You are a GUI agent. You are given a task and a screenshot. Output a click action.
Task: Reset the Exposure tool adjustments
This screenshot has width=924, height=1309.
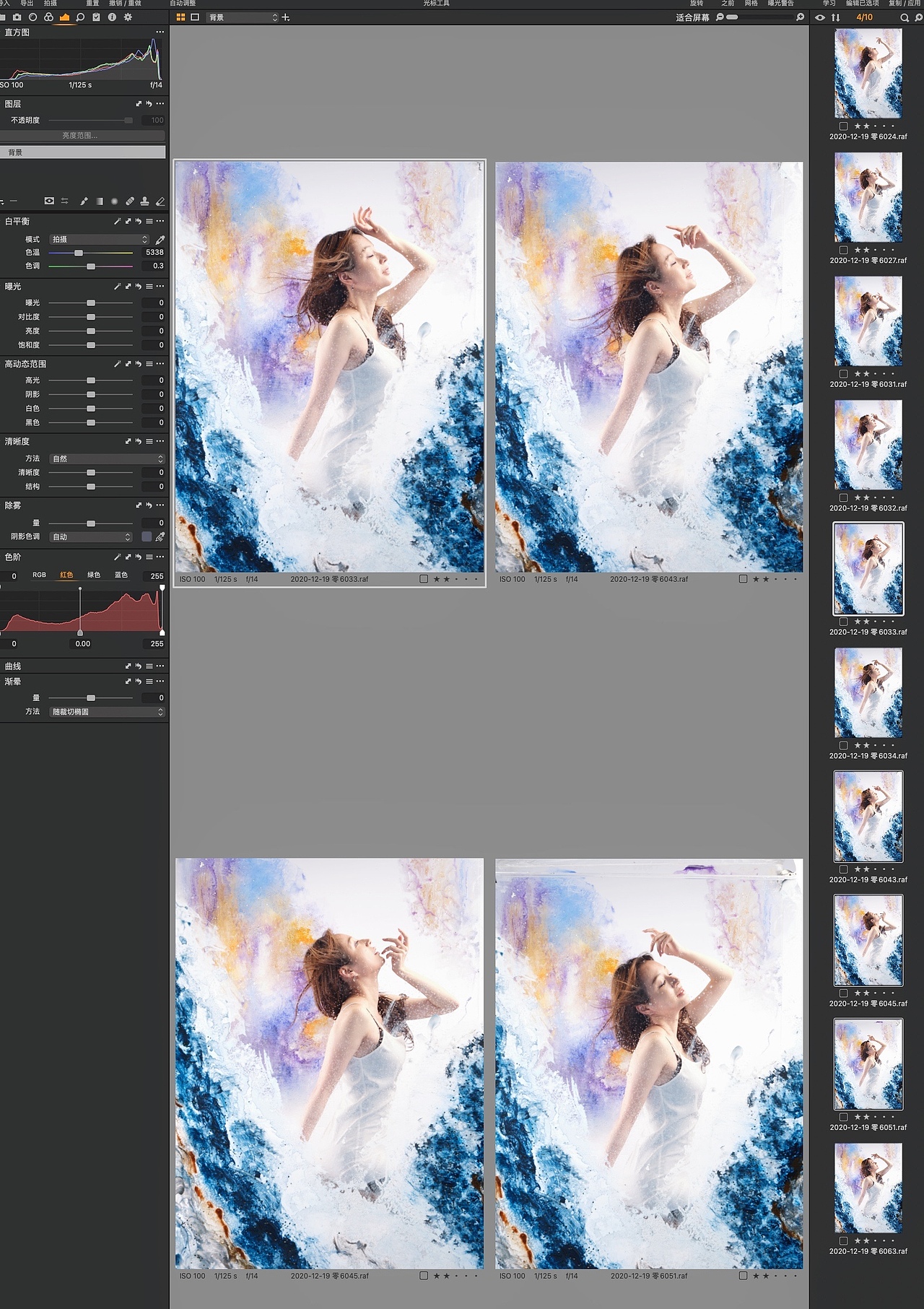[139, 287]
